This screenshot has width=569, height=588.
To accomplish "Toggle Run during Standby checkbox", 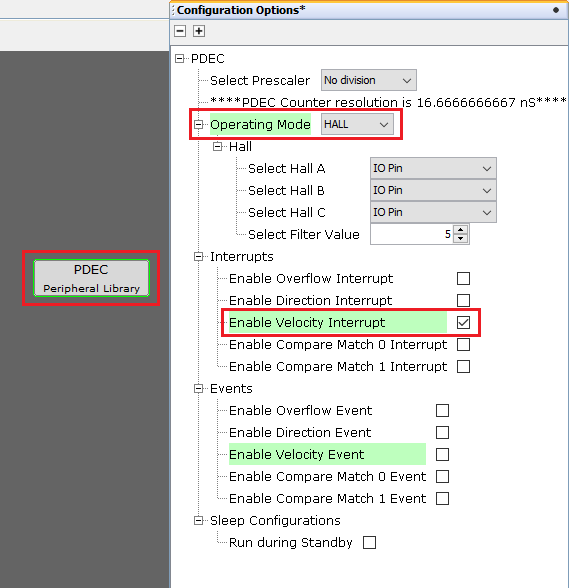I will [369, 543].
